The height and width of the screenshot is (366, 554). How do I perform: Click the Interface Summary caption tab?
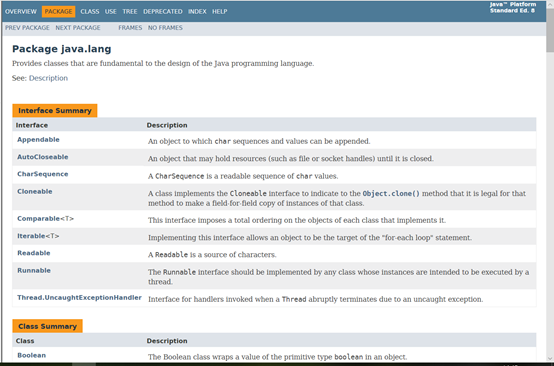click(x=55, y=111)
